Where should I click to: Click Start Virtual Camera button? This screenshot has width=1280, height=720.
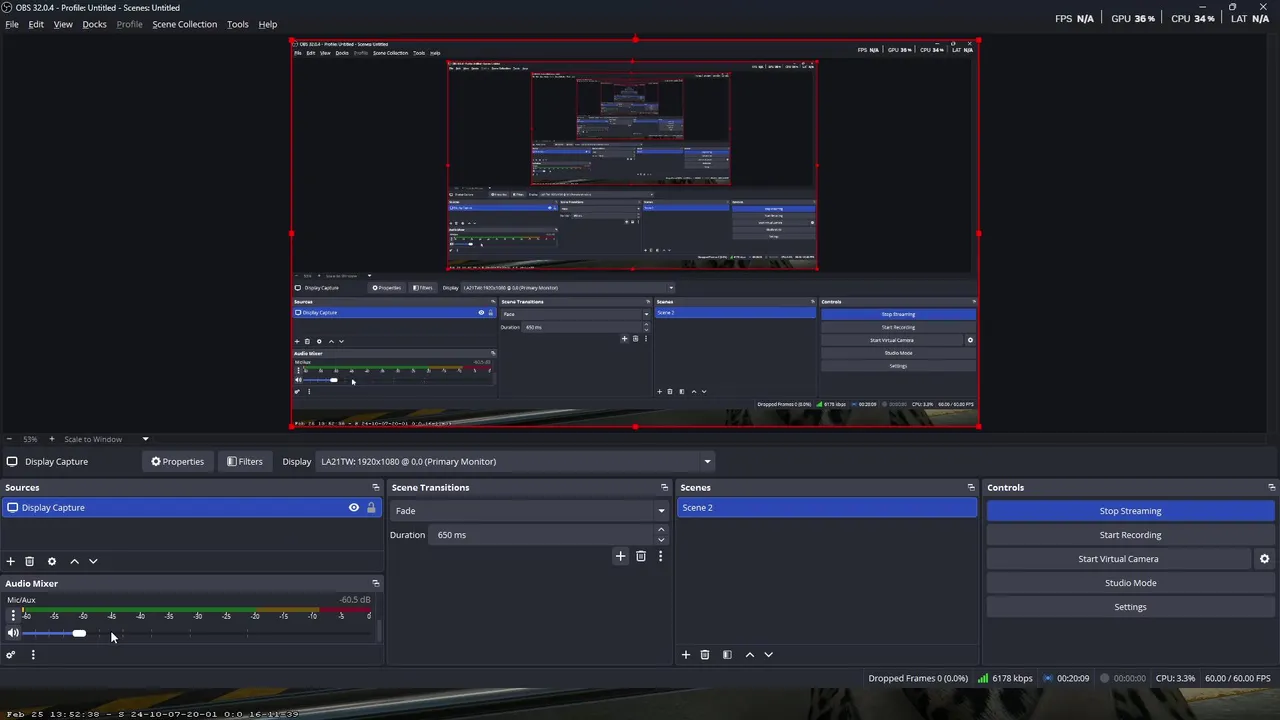(x=1118, y=559)
